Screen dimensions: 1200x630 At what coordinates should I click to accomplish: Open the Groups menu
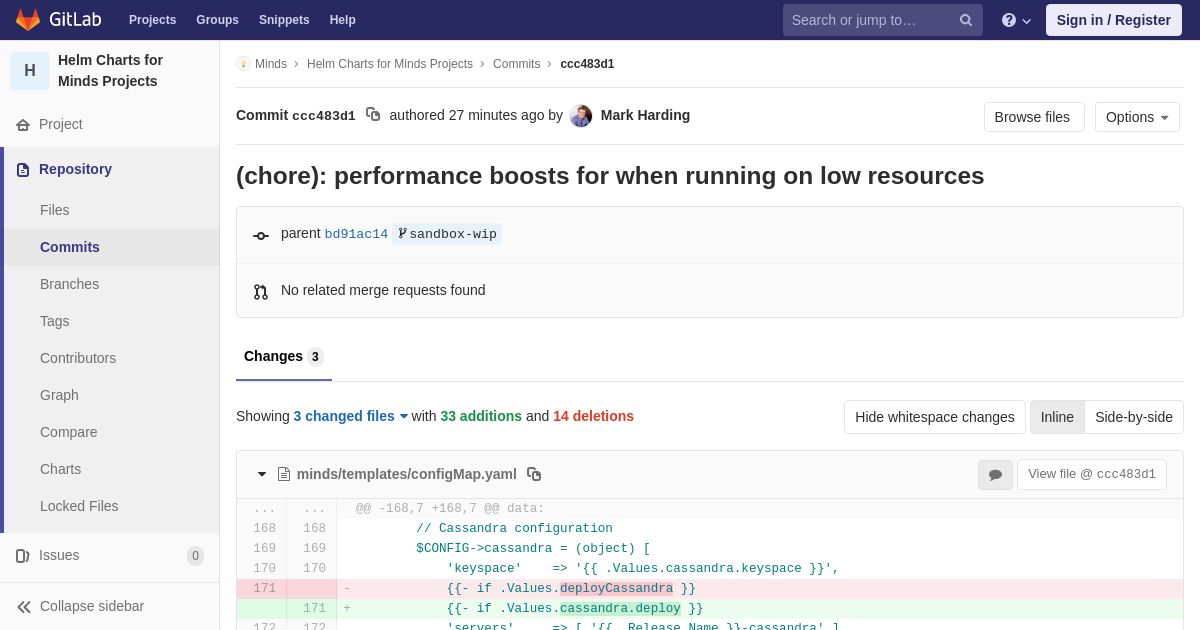coord(217,20)
